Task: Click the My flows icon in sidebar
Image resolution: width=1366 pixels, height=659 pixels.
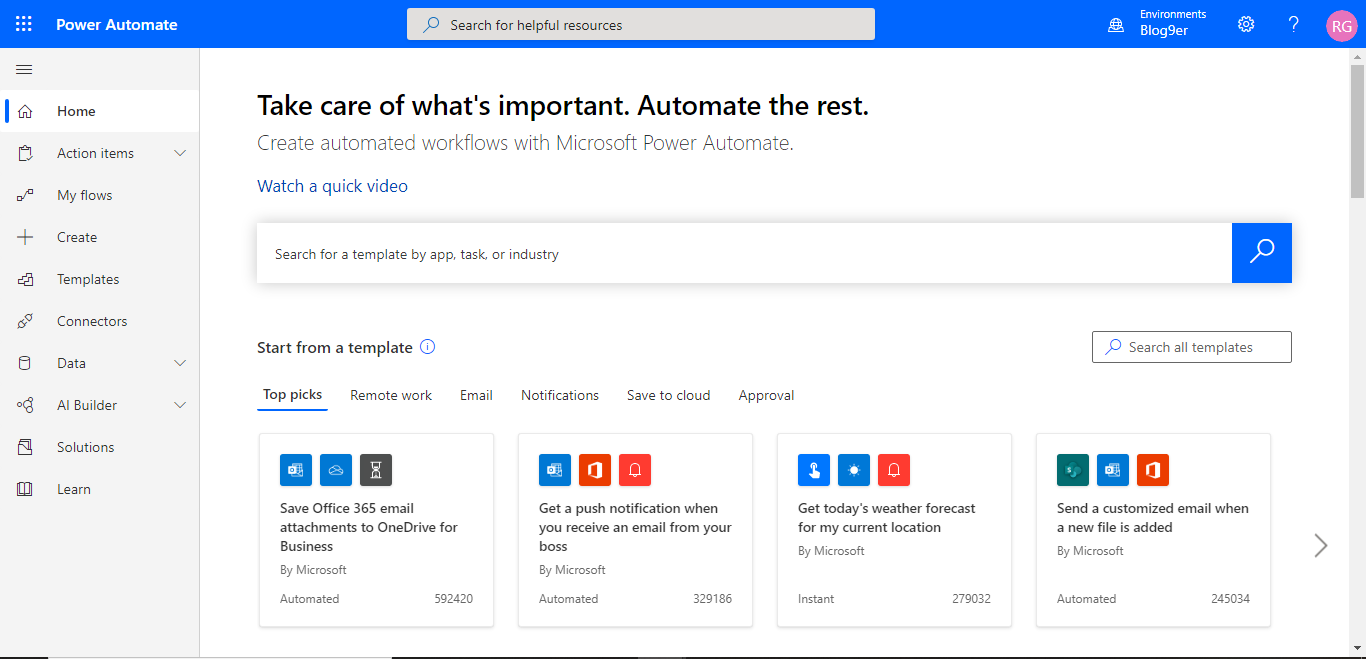Action: [x=26, y=195]
